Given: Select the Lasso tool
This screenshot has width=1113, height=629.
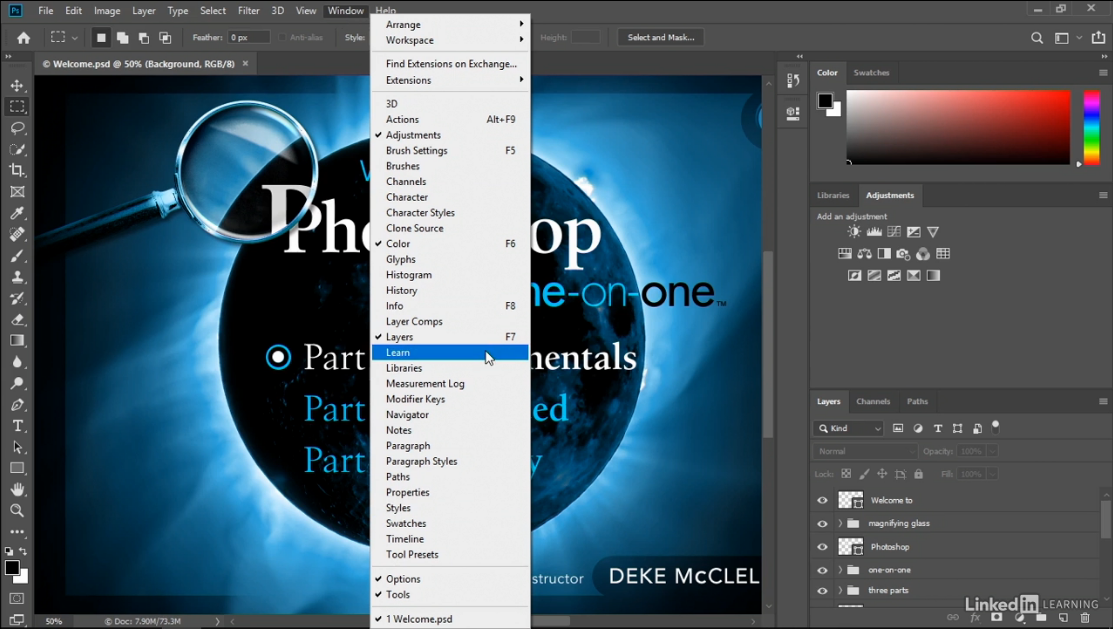Looking at the screenshot, I should pos(17,128).
